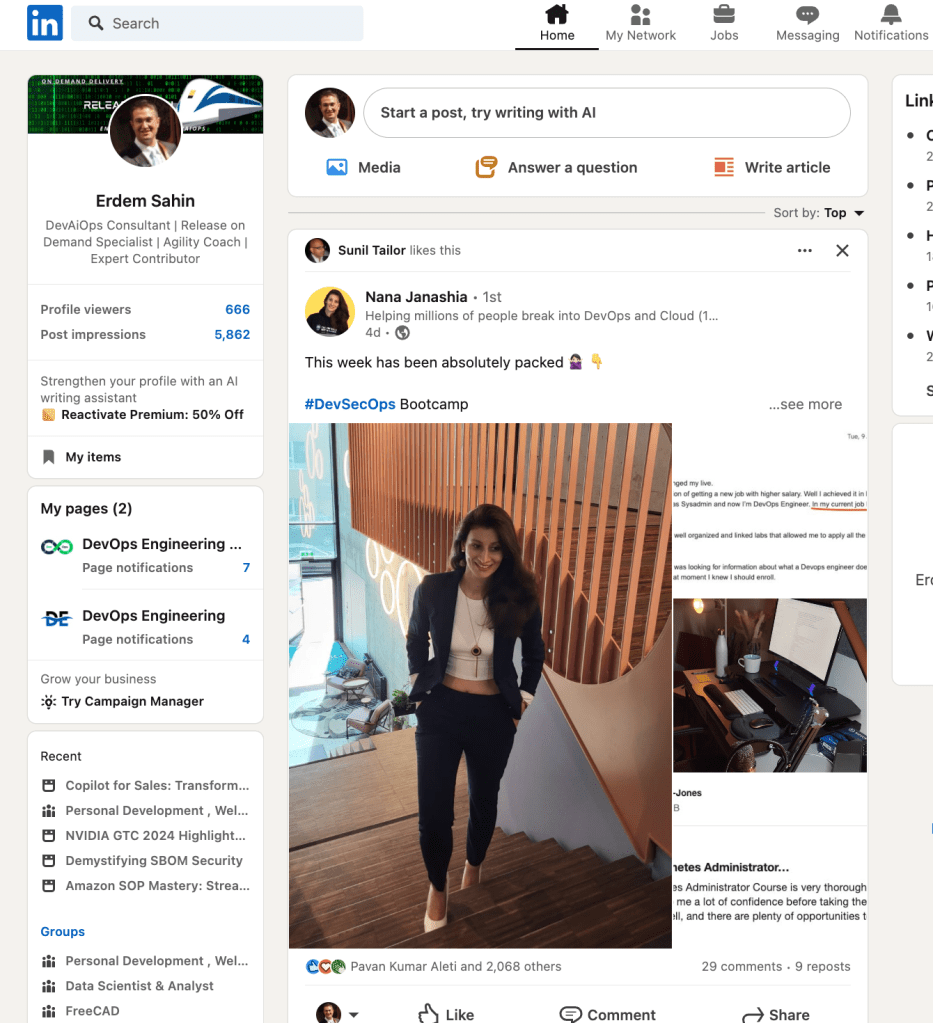Click Reactivate Premium: 50% Off
The image size is (933, 1023).
click(152, 414)
